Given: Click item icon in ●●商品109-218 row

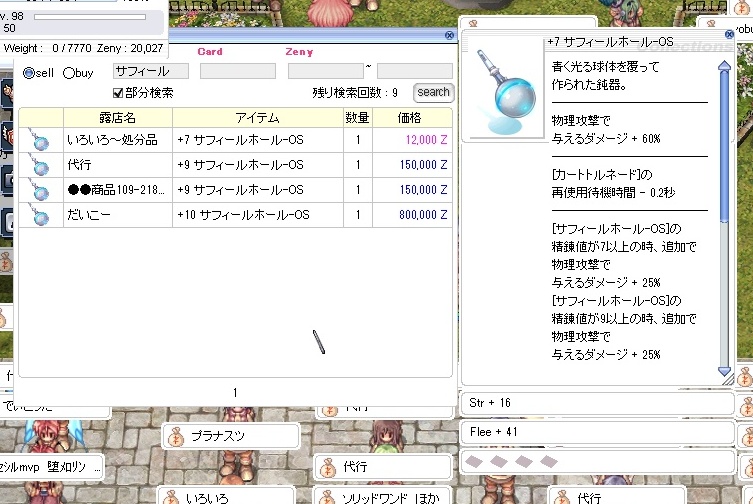Looking at the screenshot, I should [38, 190].
